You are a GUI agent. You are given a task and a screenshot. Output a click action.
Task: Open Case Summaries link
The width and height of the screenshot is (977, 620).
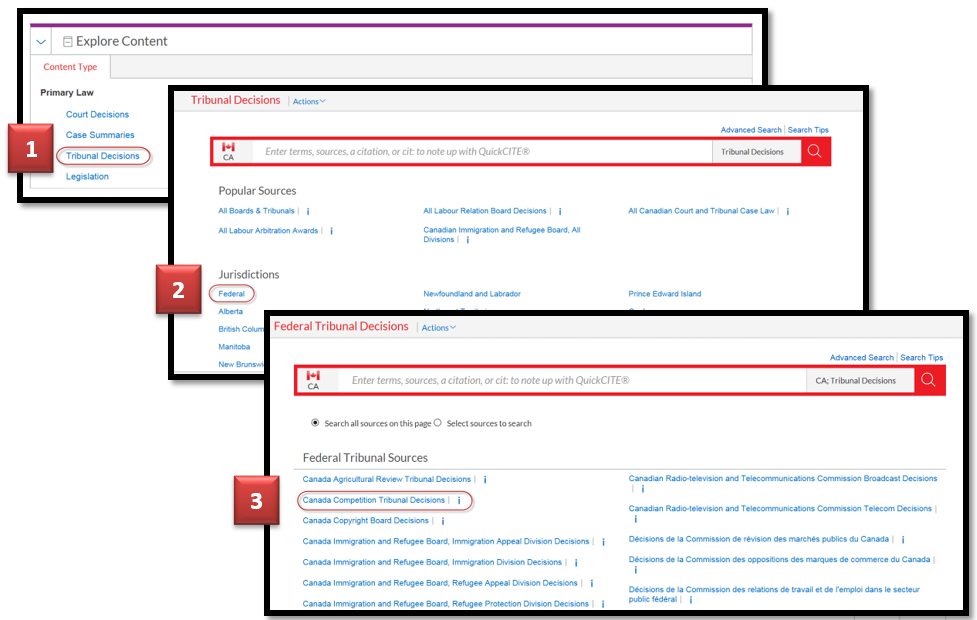[100, 135]
